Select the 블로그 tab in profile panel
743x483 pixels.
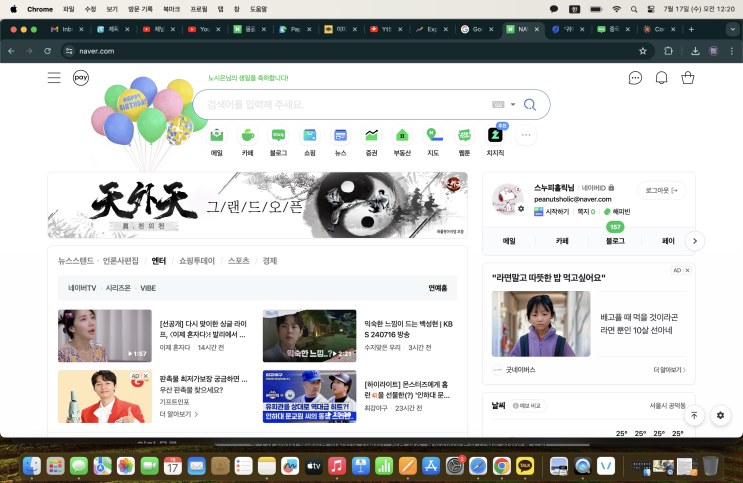click(x=615, y=241)
